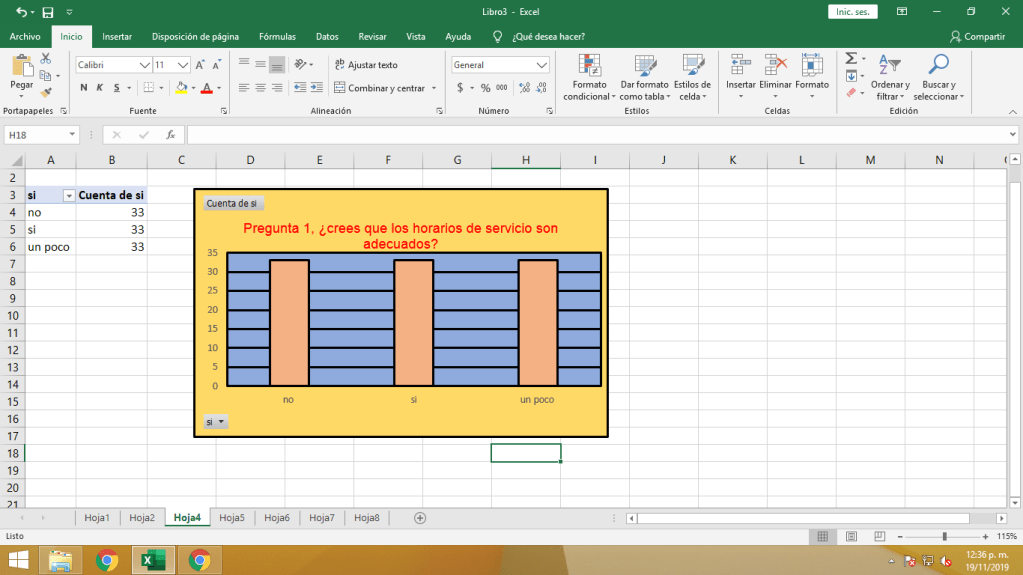Click the Cut scissors icon
Screen dimensions: 1023x575
(x=46, y=62)
